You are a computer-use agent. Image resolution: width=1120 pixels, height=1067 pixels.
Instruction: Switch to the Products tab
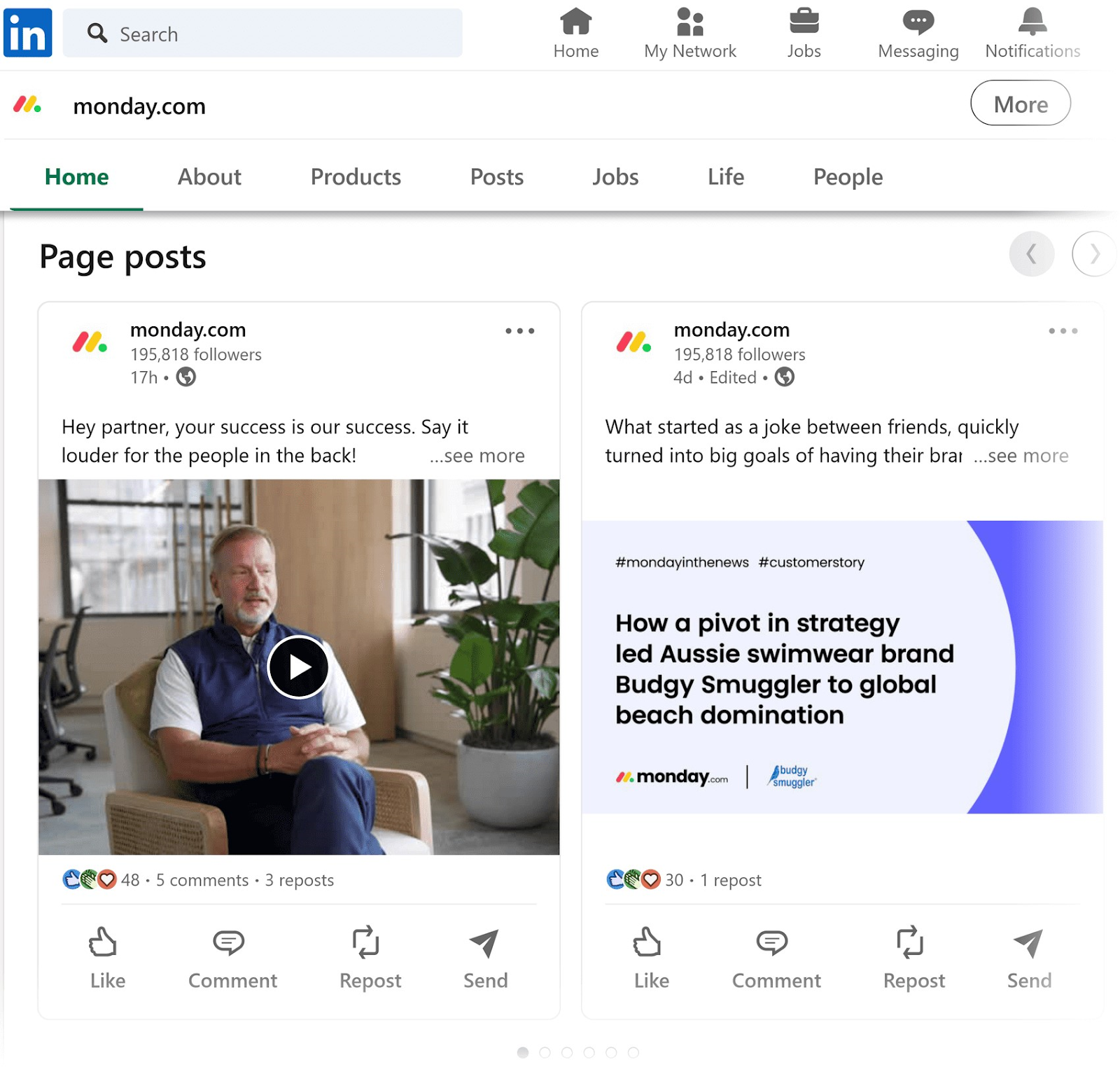(x=356, y=177)
